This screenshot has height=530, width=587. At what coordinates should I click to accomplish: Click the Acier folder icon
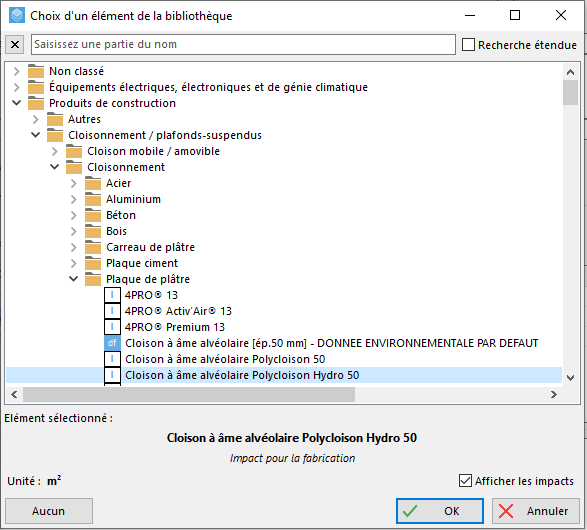click(x=92, y=183)
